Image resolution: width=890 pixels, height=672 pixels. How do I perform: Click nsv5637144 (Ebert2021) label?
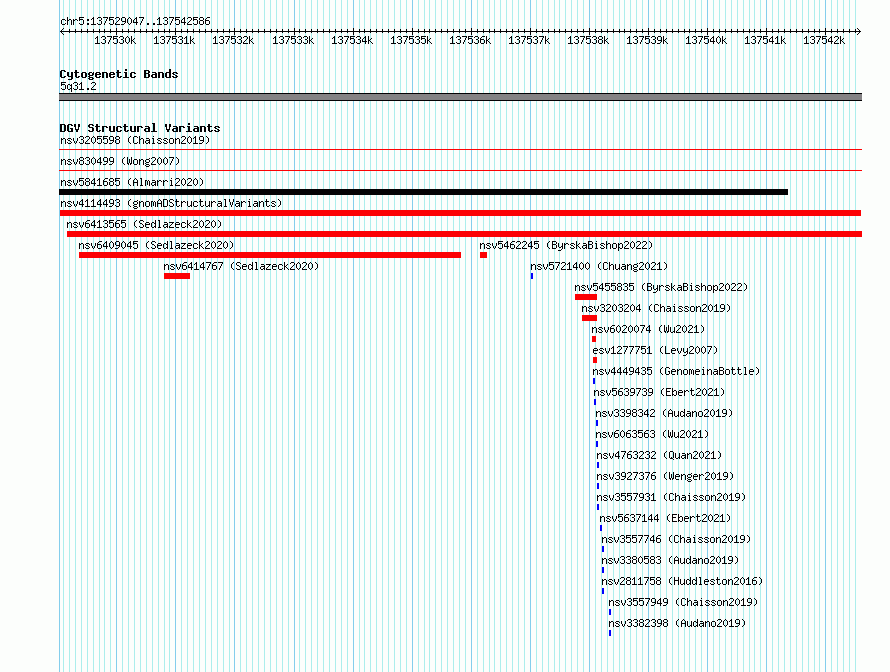665,518
